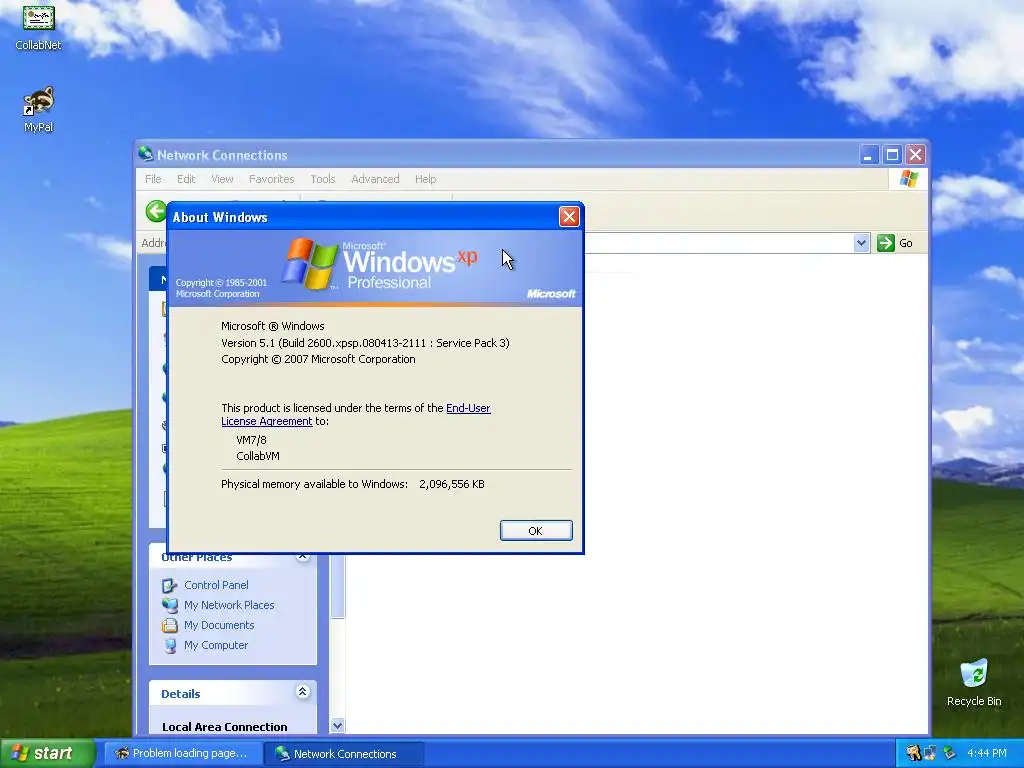Click the '2,096,556 KB' memory value

click(452, 484)
